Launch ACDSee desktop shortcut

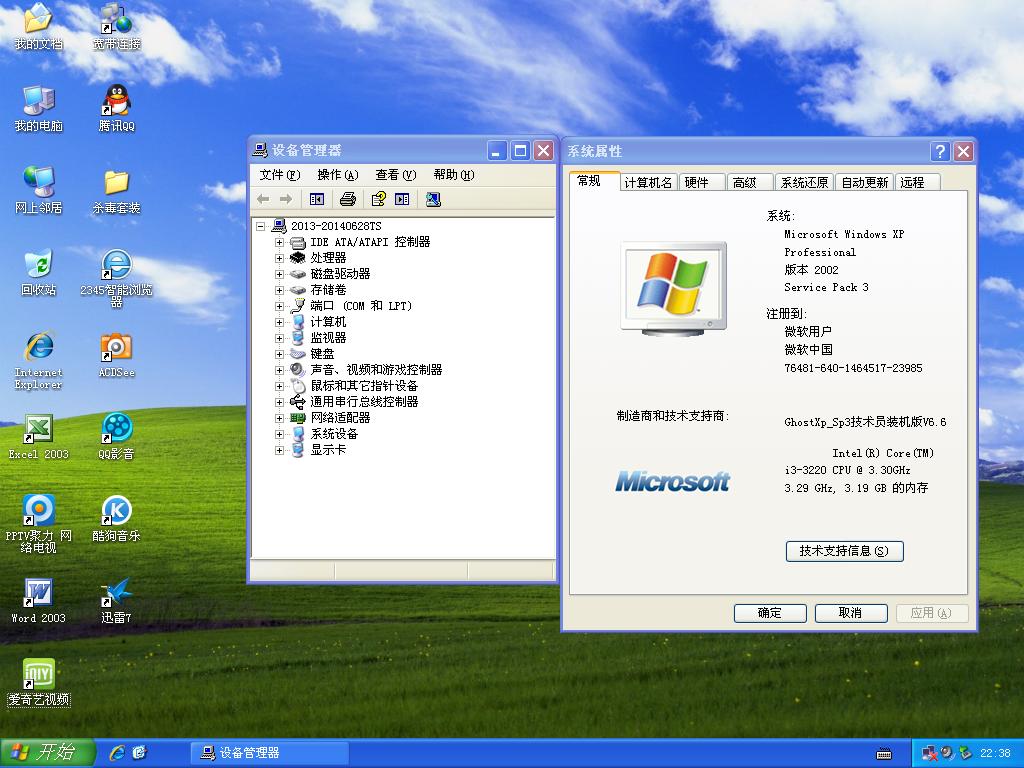116,355
